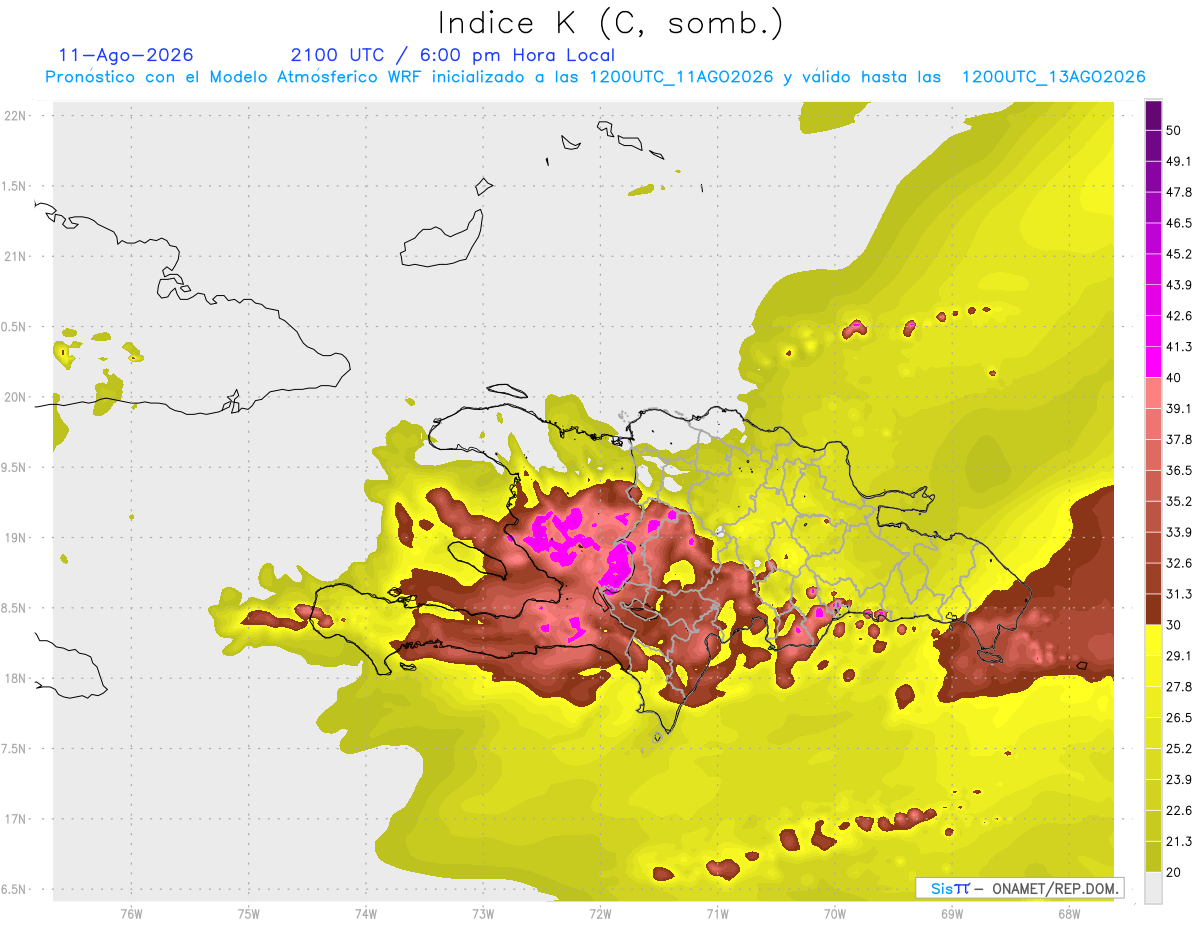Viewport: 1200px width, 927px height.
Task: Click legend value 29.1
Action: click(x=1179, y=655)
